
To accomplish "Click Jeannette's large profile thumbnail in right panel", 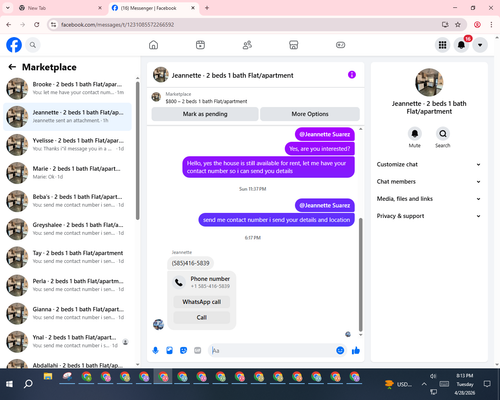I will pos(429,82).
